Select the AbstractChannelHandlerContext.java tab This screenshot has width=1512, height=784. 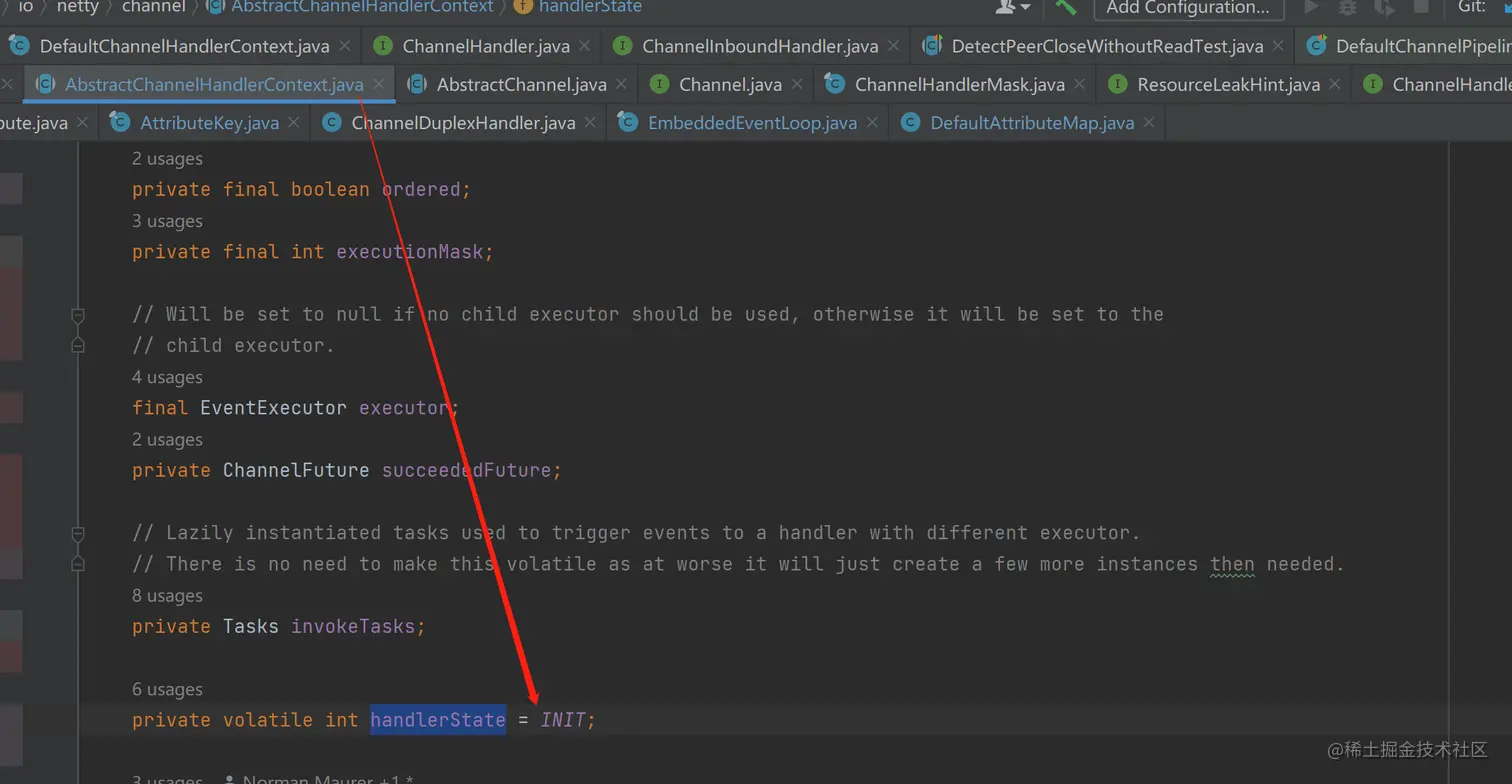pyautogui.click(x=214, y=85)
